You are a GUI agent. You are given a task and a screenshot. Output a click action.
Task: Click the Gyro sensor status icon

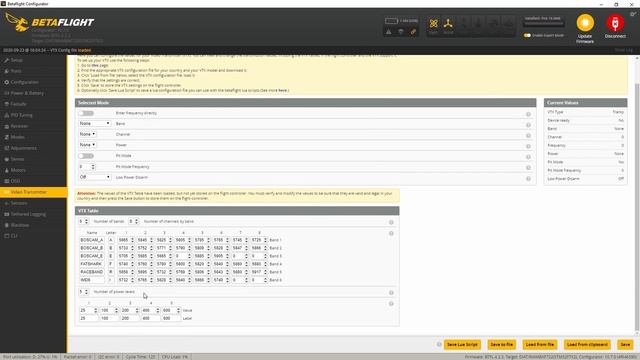point(433,24)
